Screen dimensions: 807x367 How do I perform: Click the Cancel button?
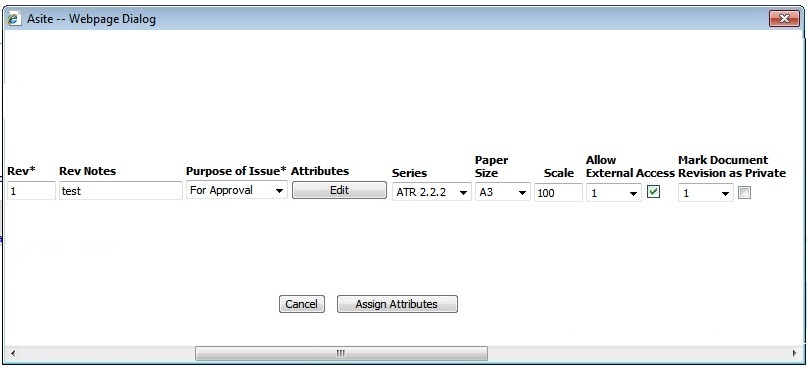(302, 304)
